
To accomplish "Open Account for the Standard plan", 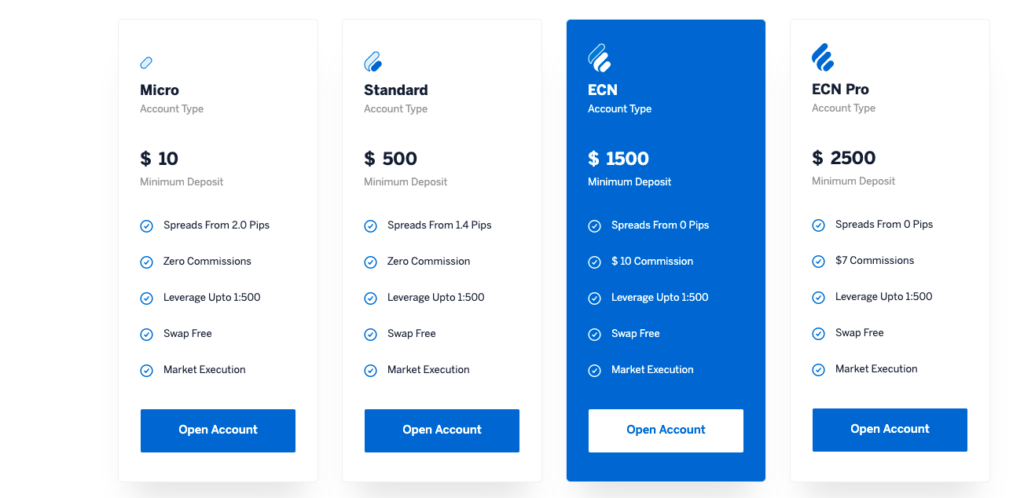I will pyautogui.click(x=442, y=430).
